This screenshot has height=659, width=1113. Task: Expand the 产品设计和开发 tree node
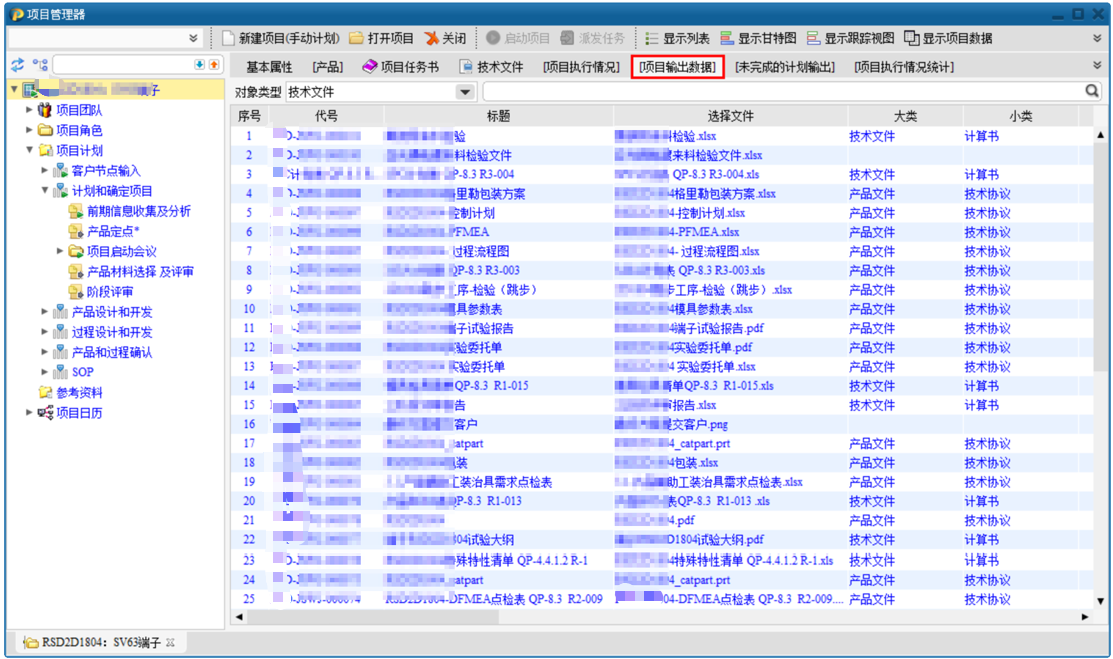click(x=45, y=312)
